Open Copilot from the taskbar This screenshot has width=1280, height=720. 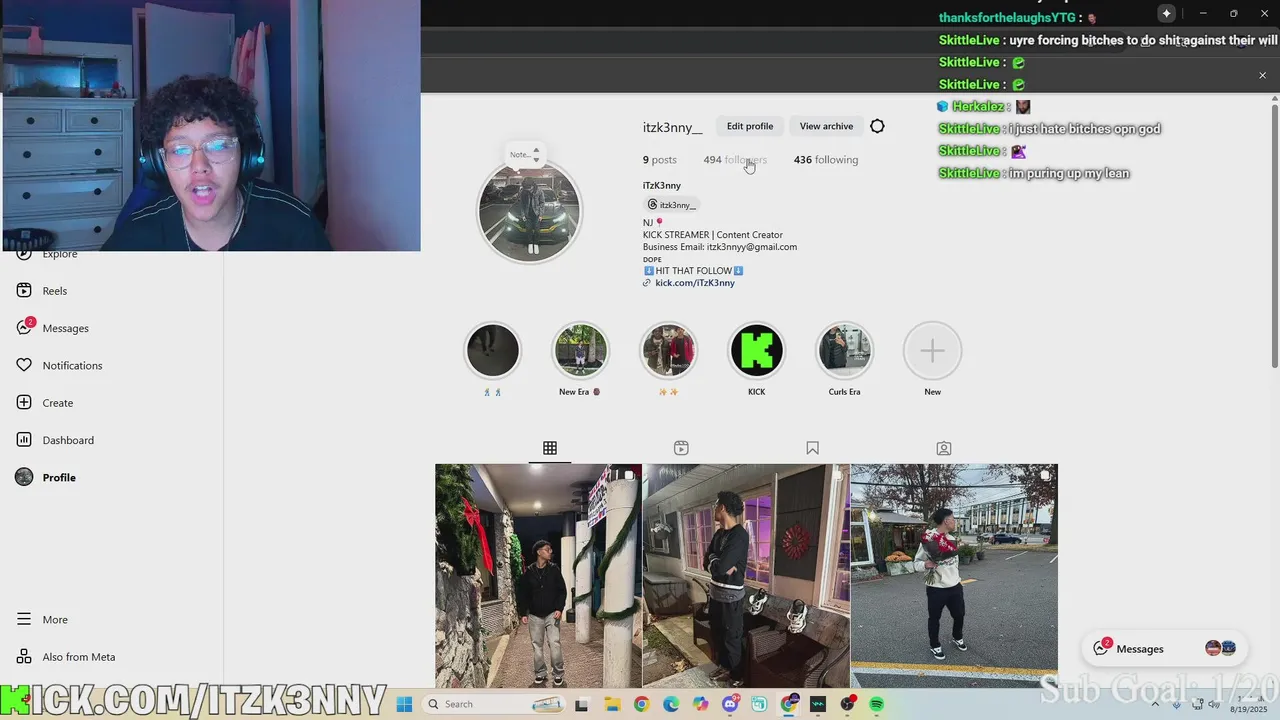click(x=700, y=704)
